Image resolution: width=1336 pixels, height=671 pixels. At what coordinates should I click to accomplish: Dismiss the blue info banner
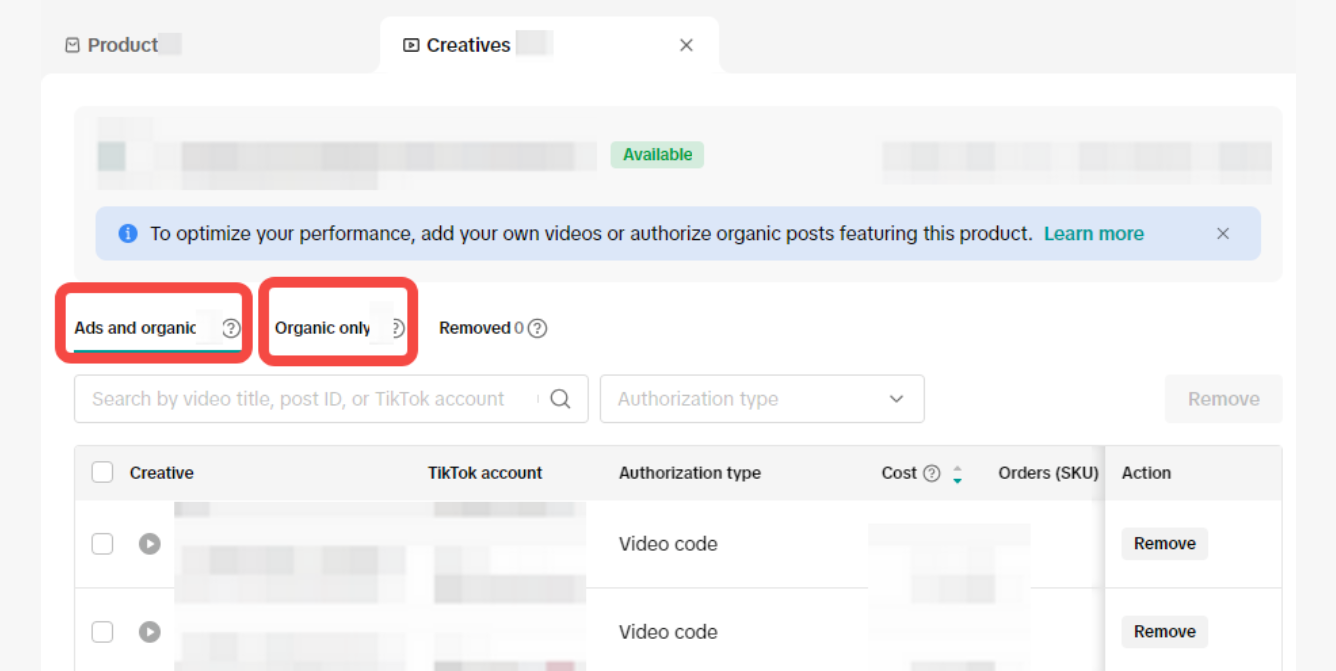click(1222, 234)
